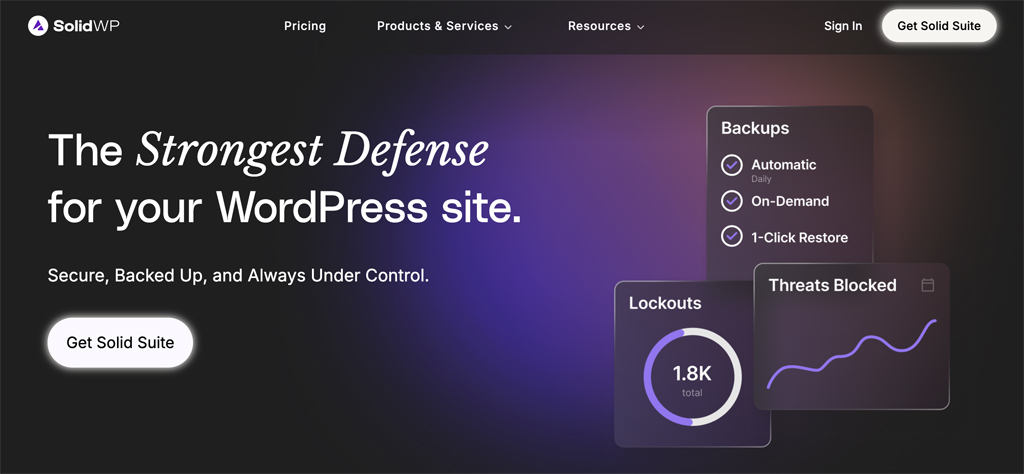Image resolution: width=1024 pixels, height=474 pixels.
Task: Click the "1.8K" value text
Action: (692, 373)
